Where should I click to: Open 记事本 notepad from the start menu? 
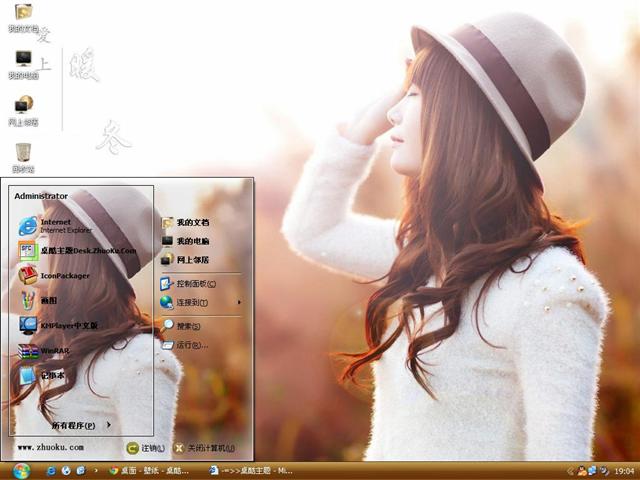pos(41,376)
